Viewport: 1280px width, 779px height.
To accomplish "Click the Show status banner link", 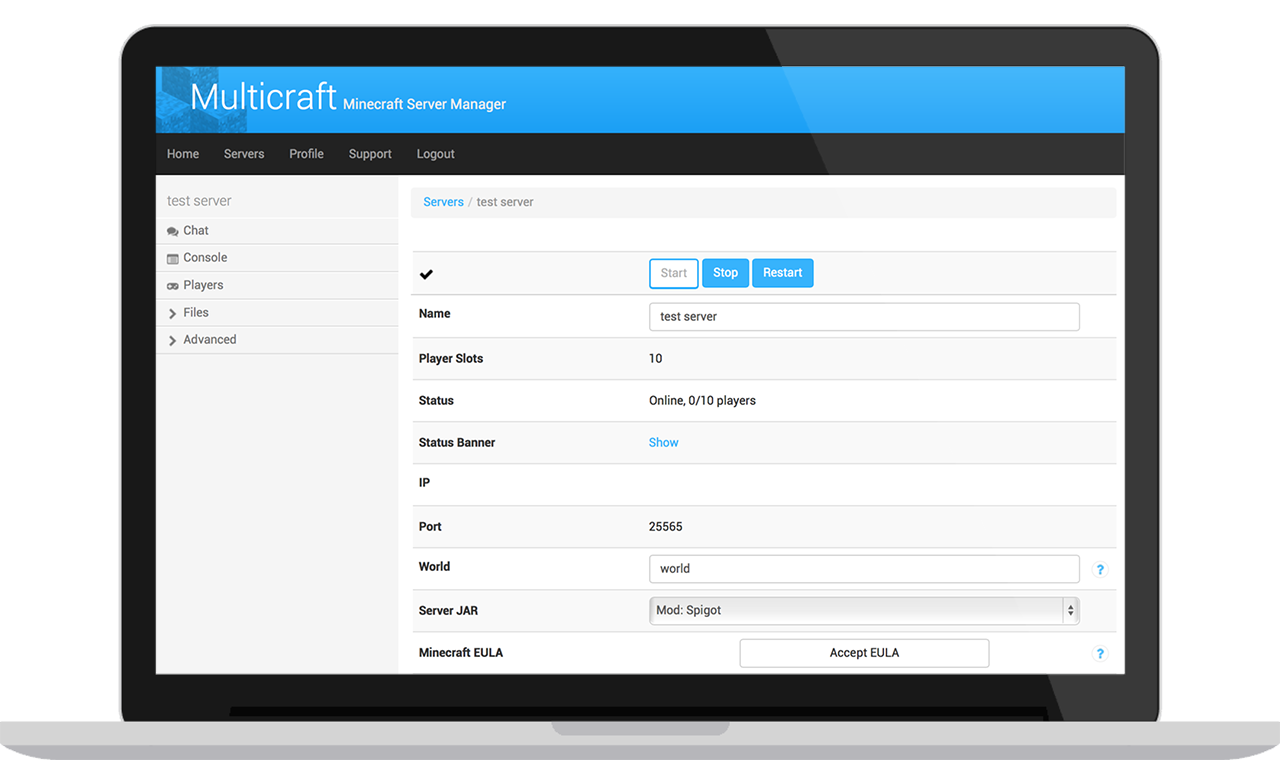I will click(664, 442).
